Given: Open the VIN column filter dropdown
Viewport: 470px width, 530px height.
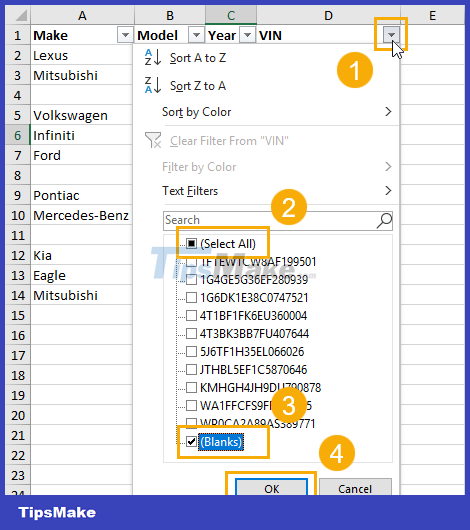Looking at the screenshot, I should pyautogui.click(x=391, y=35).
